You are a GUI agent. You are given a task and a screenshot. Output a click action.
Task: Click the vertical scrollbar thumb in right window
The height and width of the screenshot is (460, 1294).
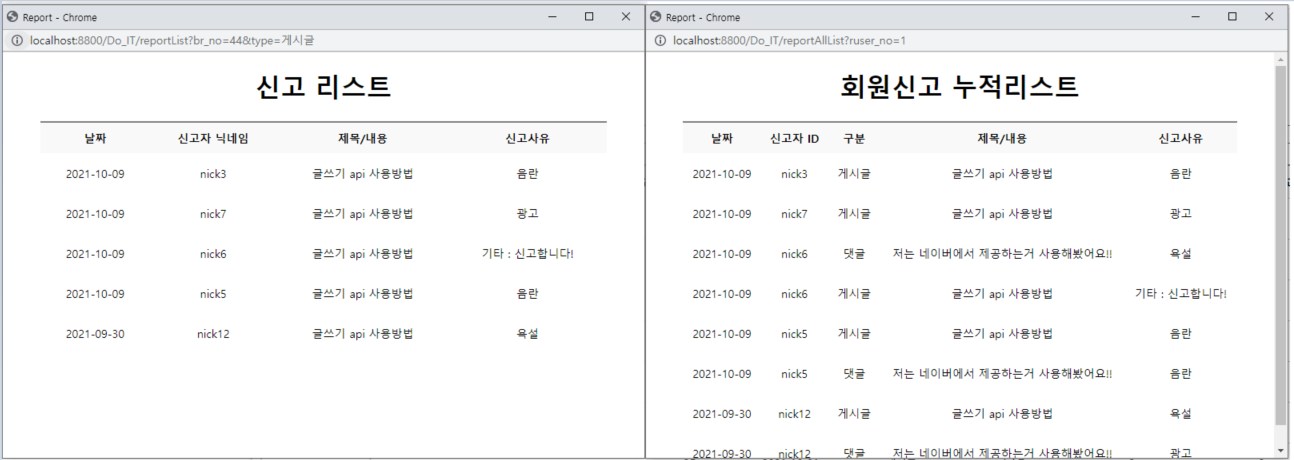1281,245
